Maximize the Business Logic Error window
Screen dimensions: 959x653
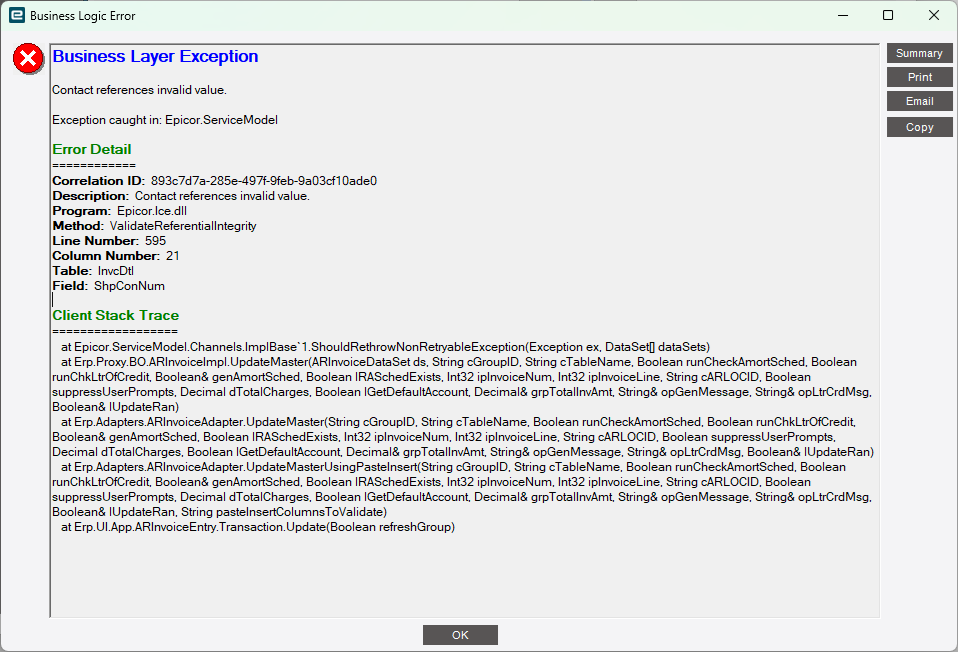[888, 15]
